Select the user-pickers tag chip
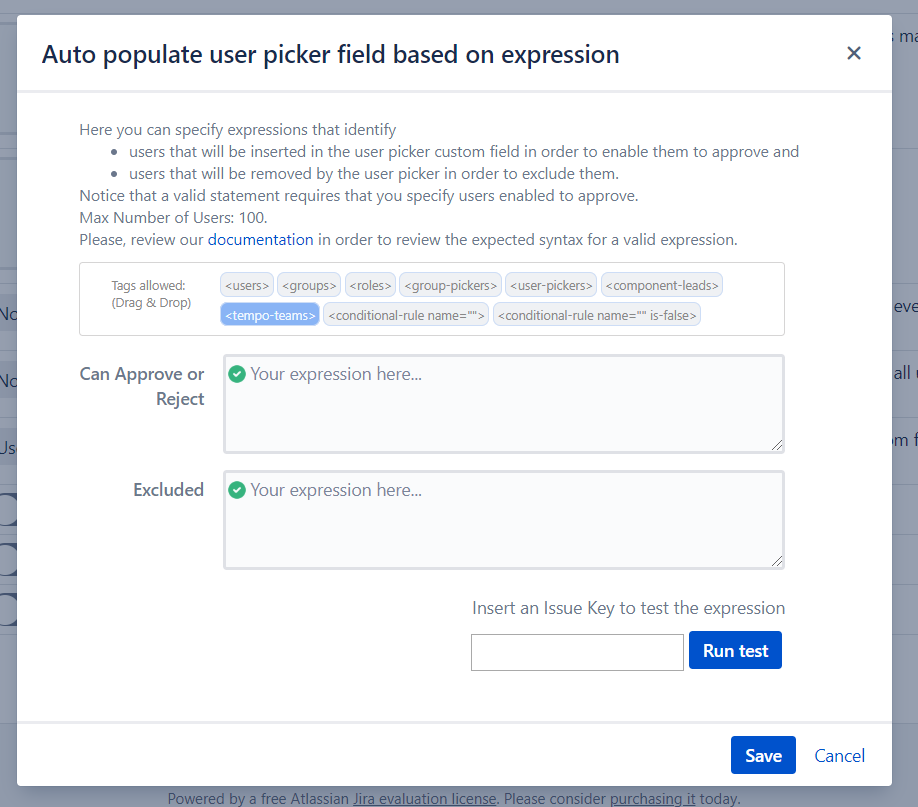The width and height of the screenshot is (918, 807). [x=551, y=285]
